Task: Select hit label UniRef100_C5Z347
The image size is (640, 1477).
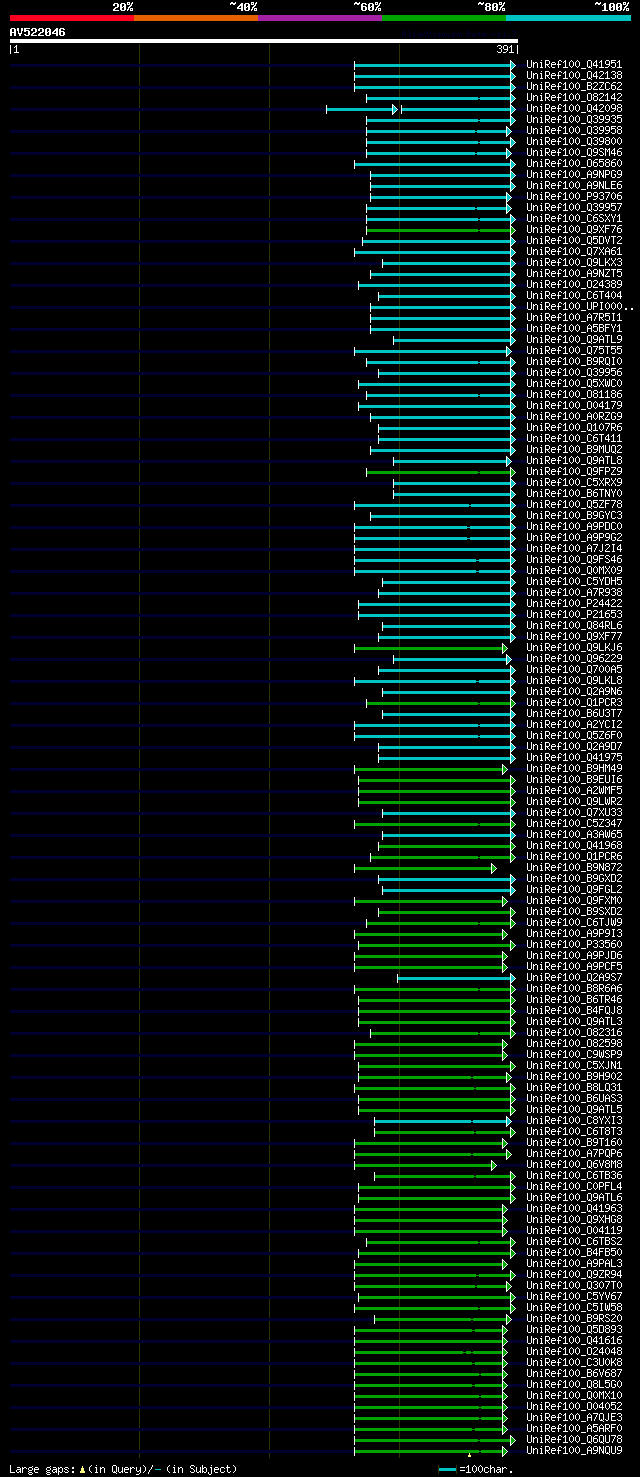Action: pos(574,823)
